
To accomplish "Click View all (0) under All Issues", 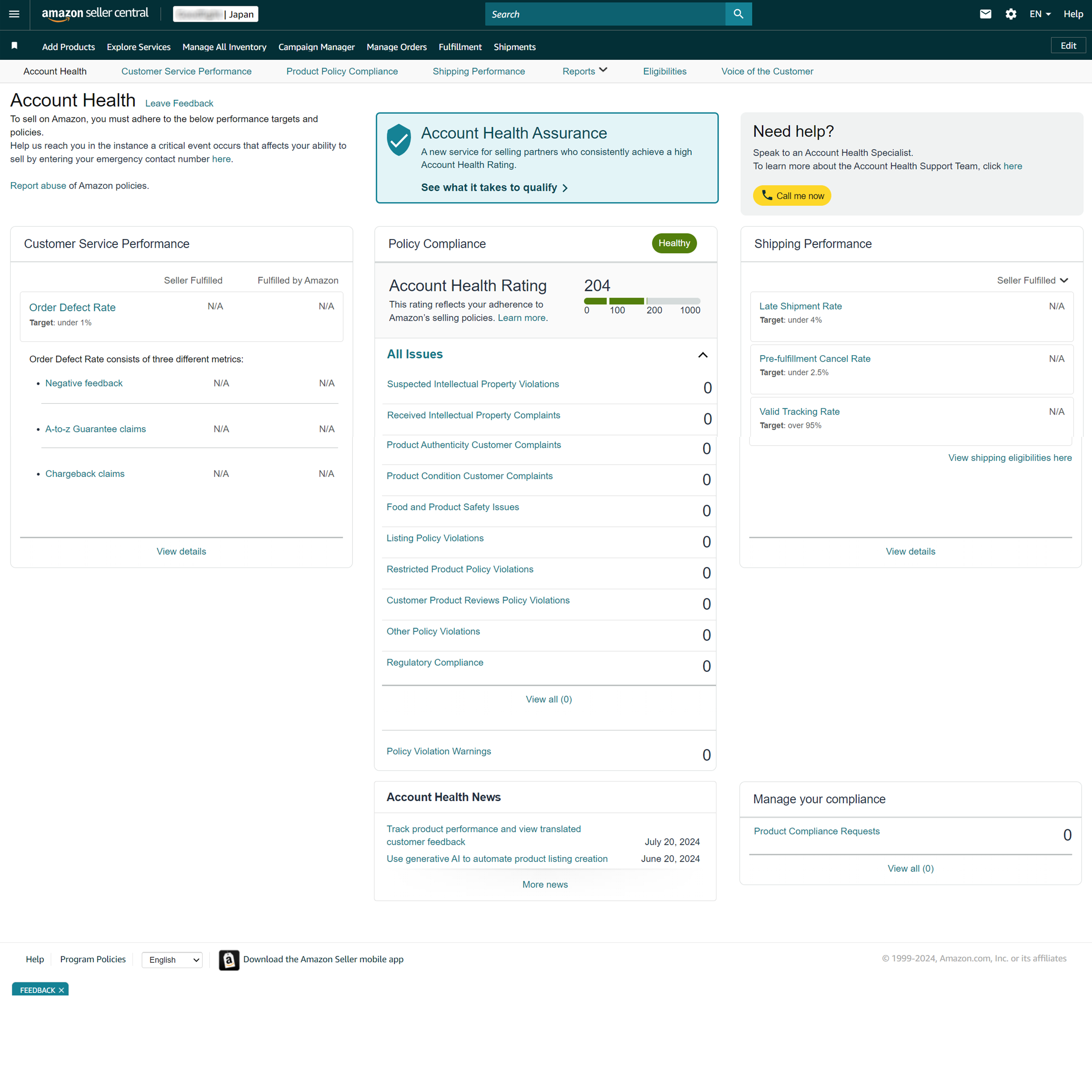I will pyautogui.click(x=549, y=700).
